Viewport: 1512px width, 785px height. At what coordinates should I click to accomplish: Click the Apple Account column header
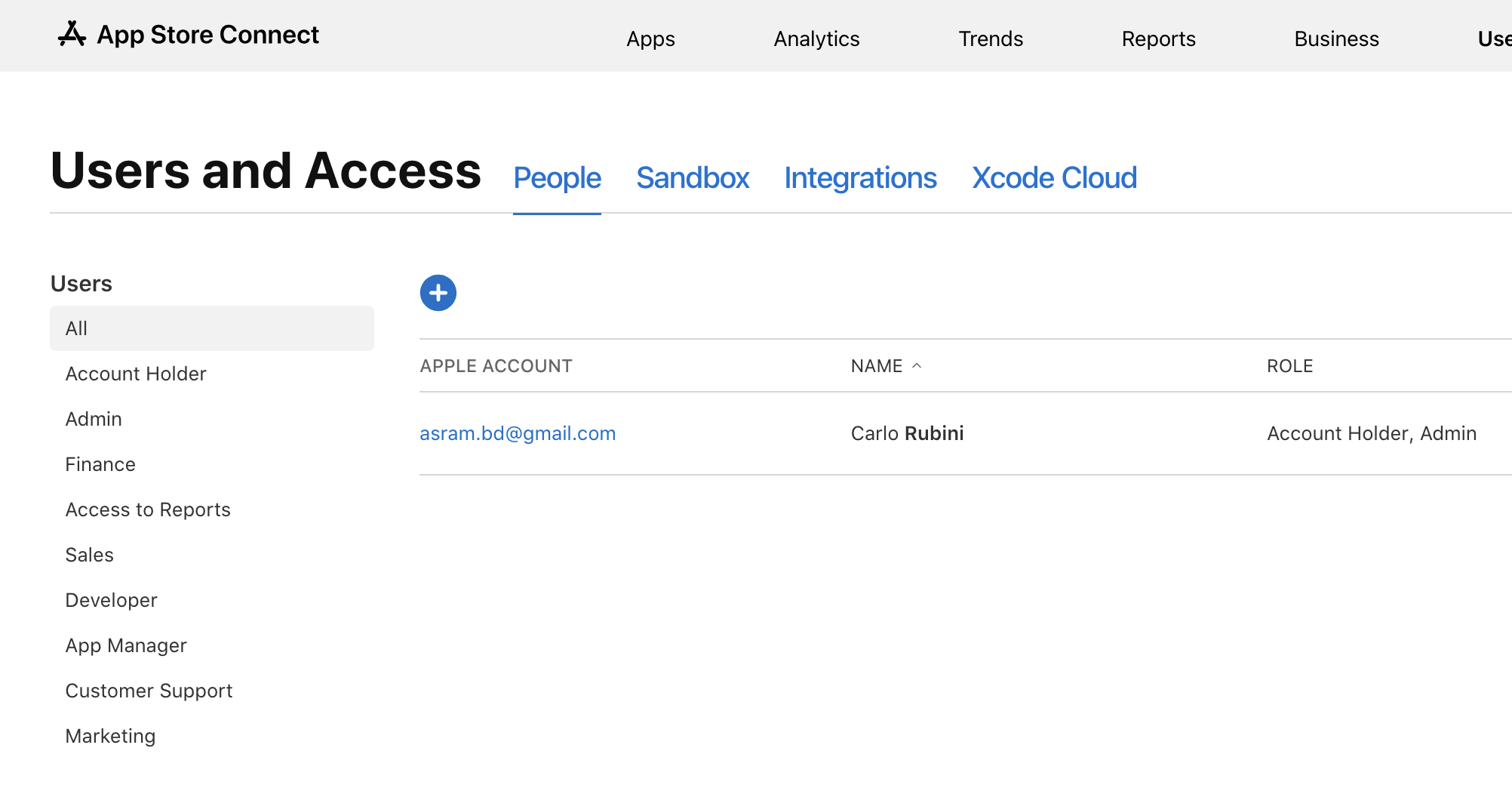coord(496,366)
